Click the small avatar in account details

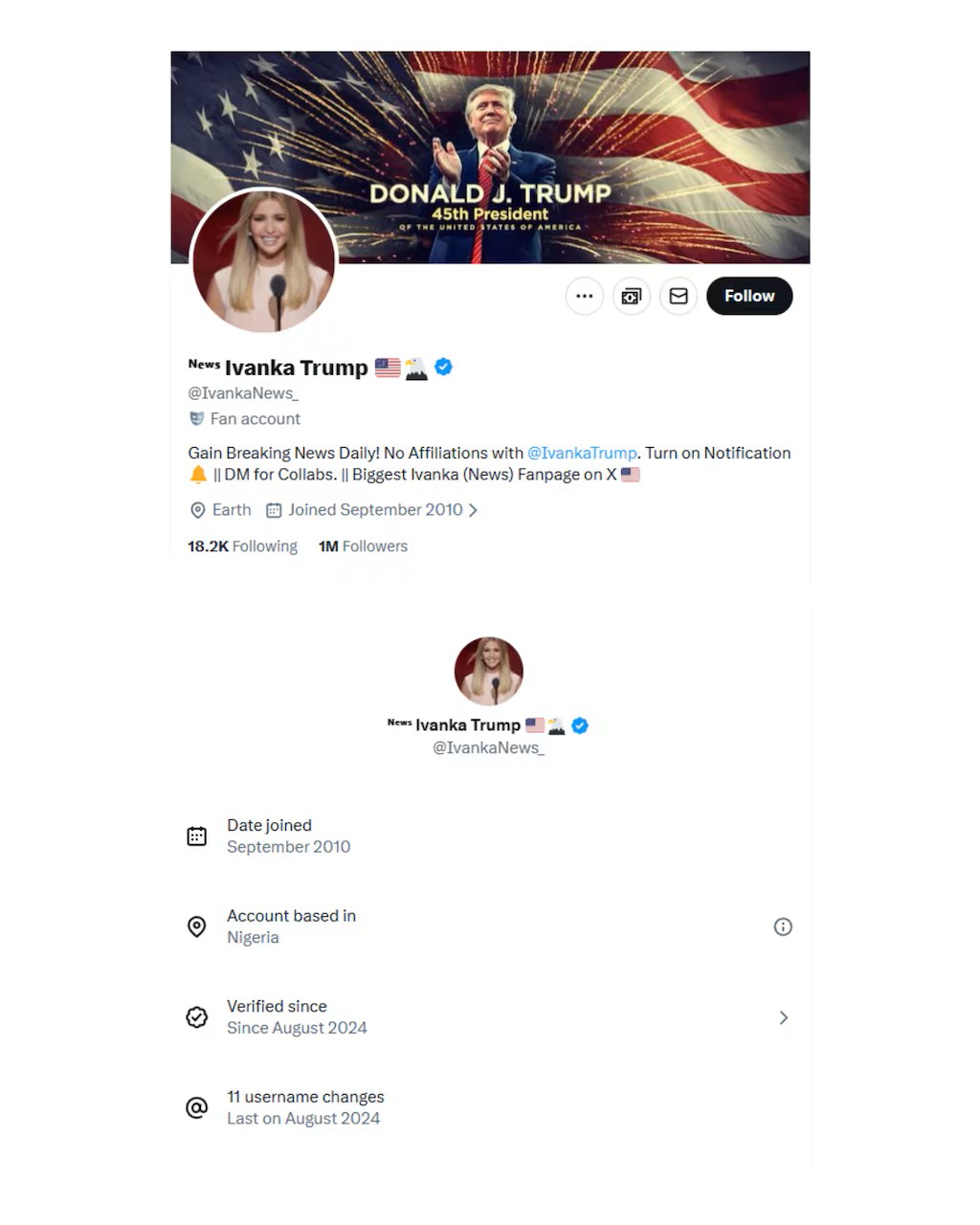488,671
